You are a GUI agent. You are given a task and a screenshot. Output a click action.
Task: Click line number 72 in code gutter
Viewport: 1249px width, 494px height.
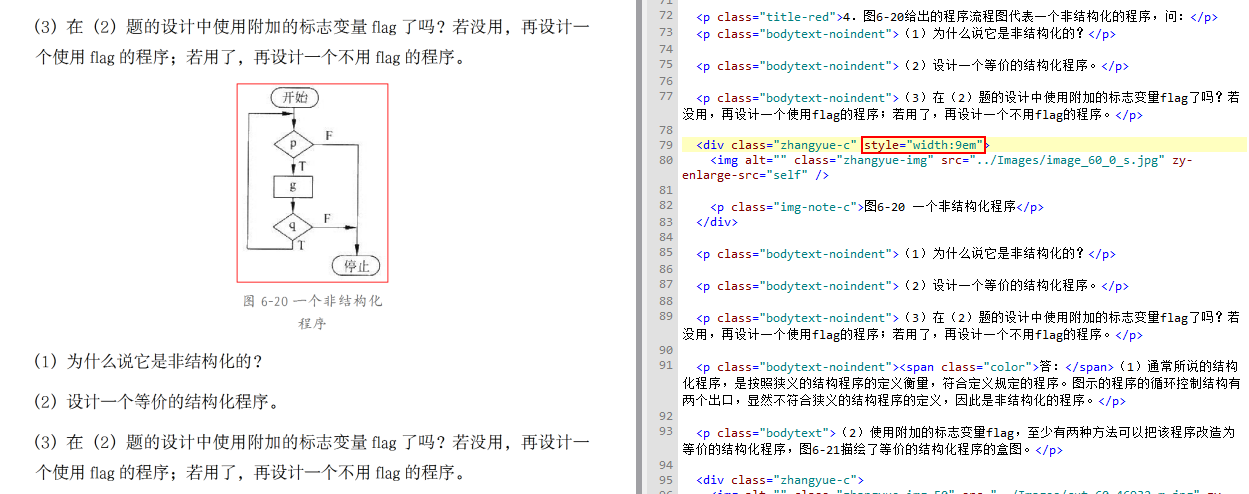[667, 17]
